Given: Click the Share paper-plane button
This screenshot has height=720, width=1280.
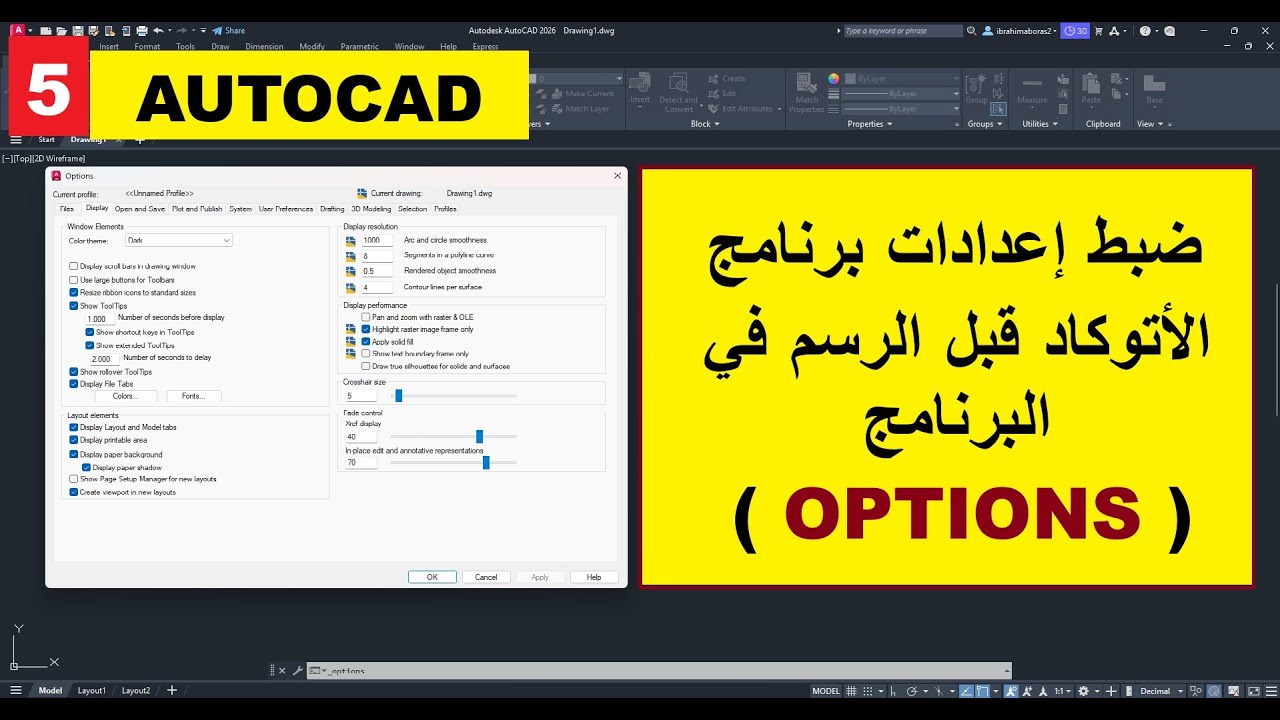Looking at the screenshot, I should tap(228, 31).
